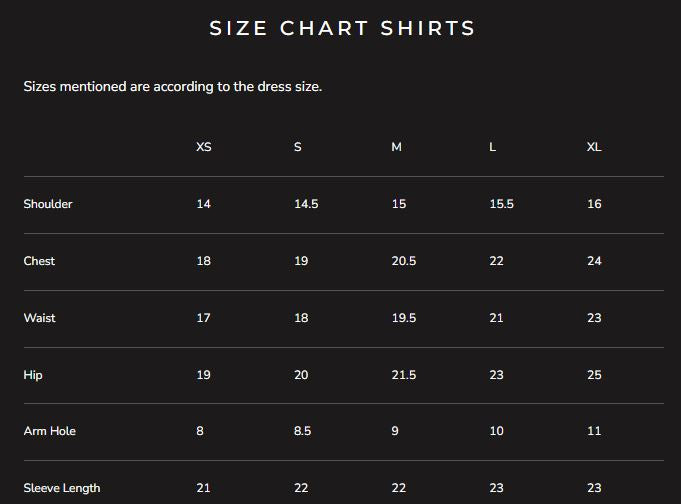Click the Arm Hole value 8.5
The image size is (681, 504).
coord(302,431)
